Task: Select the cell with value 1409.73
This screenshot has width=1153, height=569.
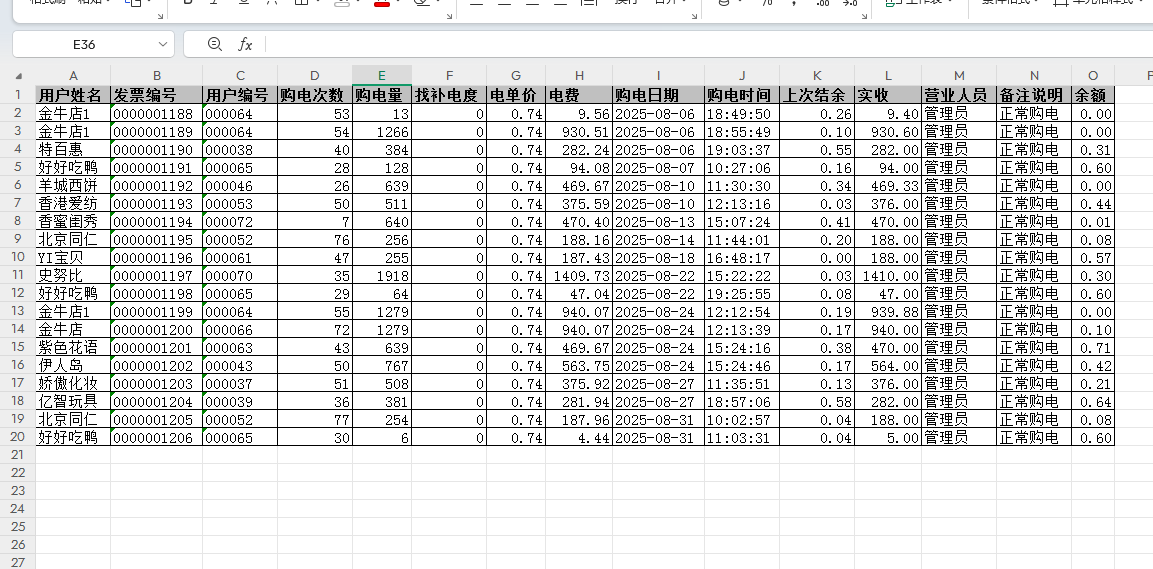Action: point(578,275)
